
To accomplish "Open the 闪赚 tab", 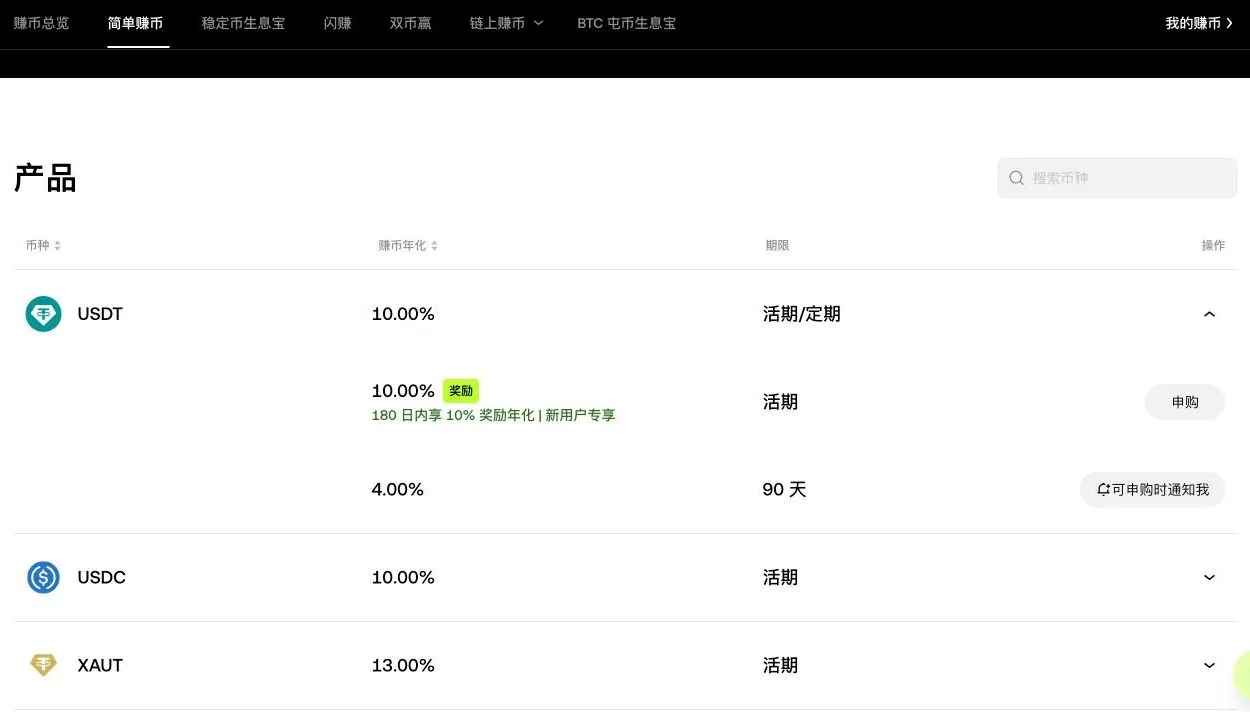I will [338, 23].
